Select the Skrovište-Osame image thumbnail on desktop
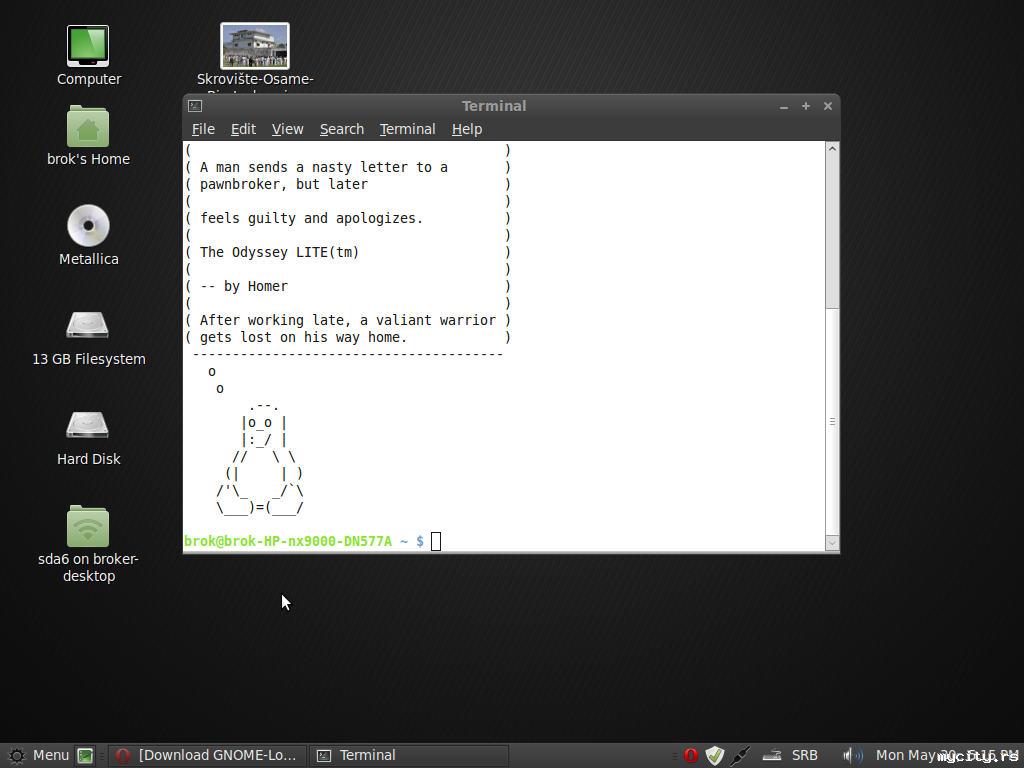This screenshot has width=1024, height=768. coord(255,46)
